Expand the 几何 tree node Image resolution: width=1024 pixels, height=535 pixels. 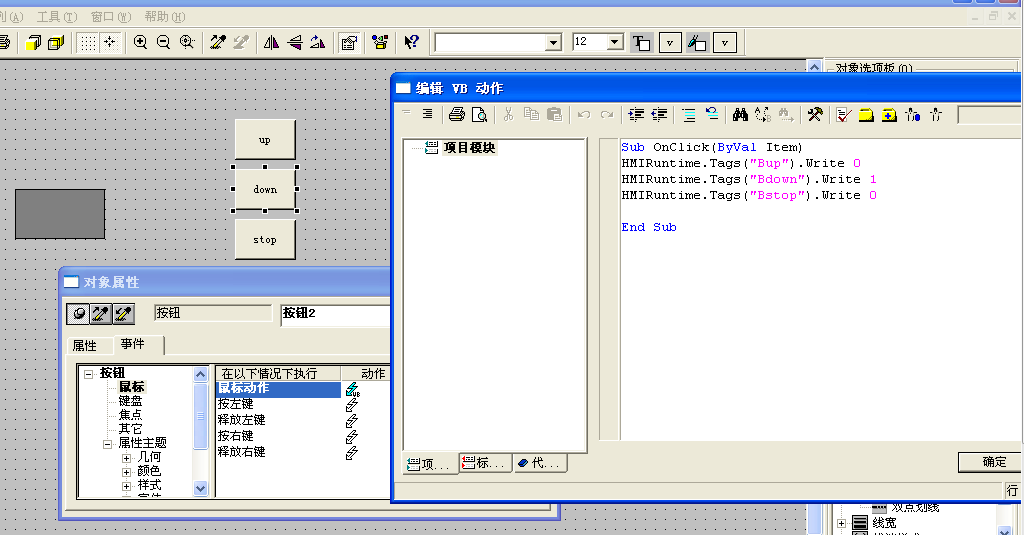click(127, 457)
